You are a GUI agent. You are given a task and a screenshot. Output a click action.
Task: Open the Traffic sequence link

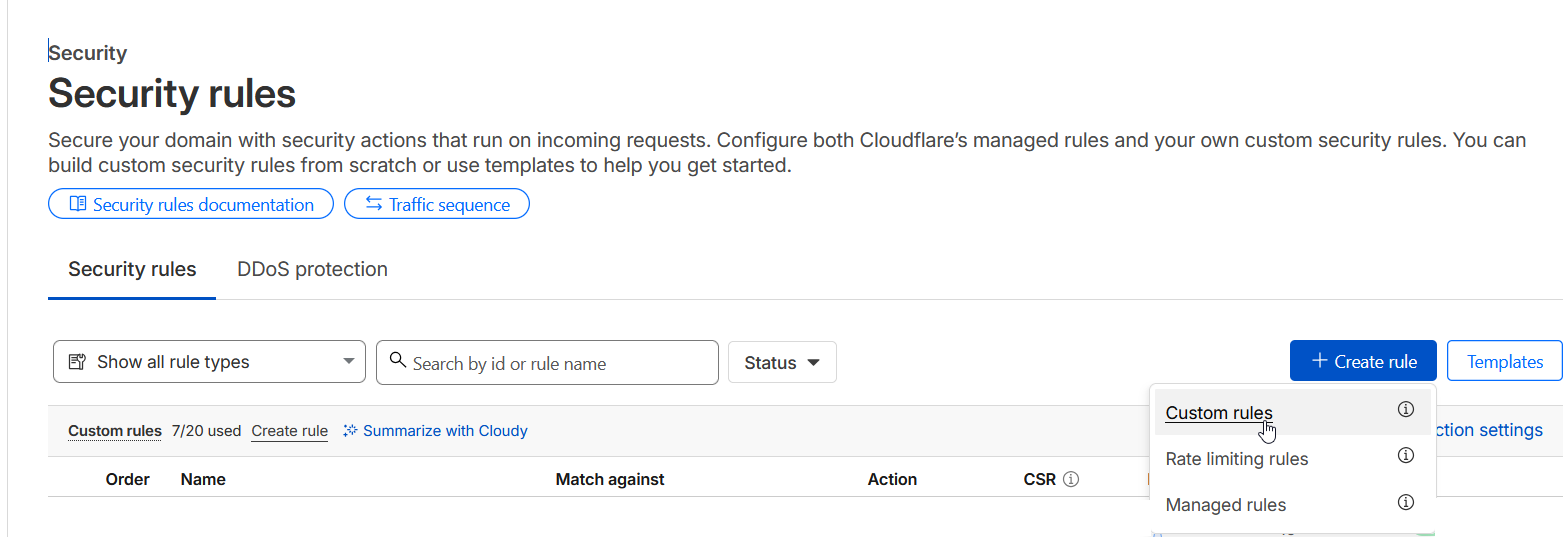coord(437,205)
